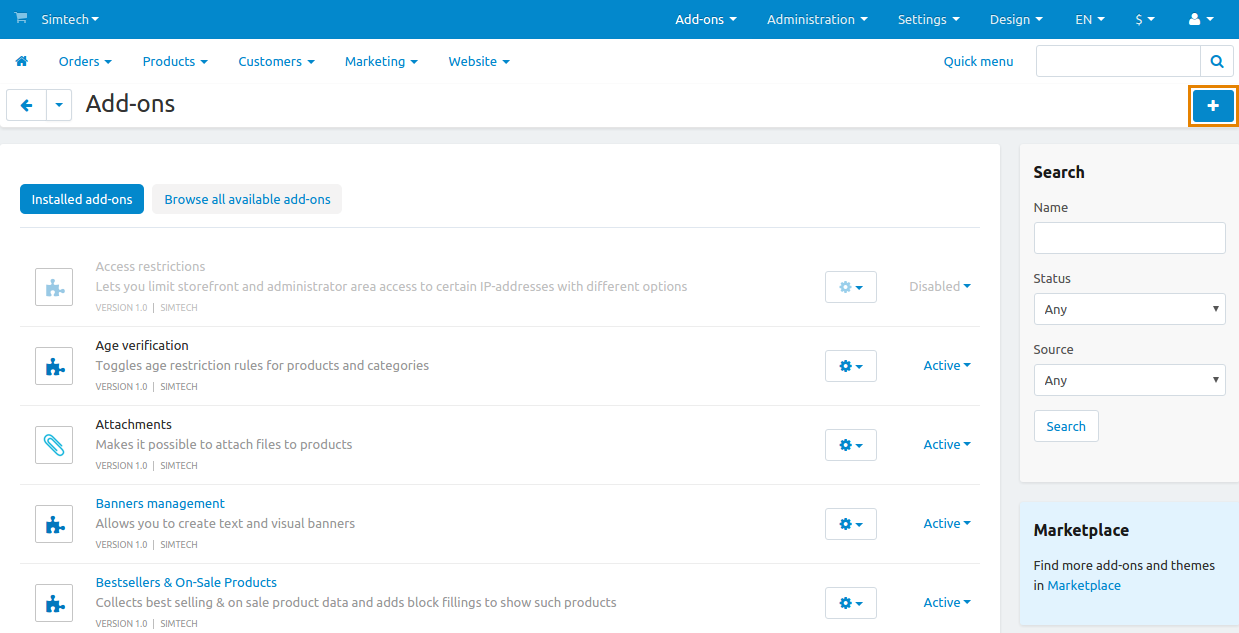Open the Settings menu

928,19
